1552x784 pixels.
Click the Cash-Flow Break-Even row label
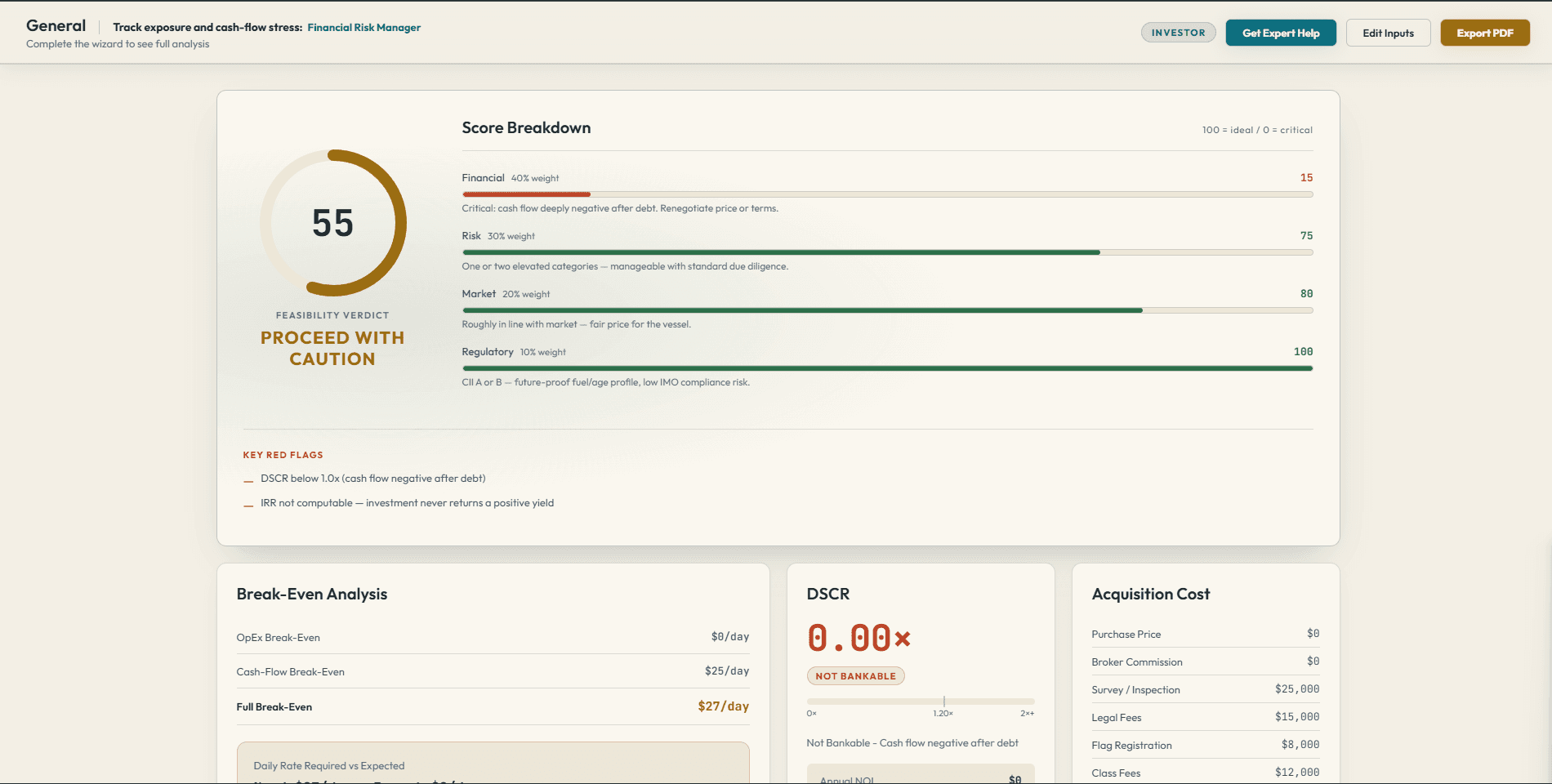pyautogui.click(x=290, y=672)
